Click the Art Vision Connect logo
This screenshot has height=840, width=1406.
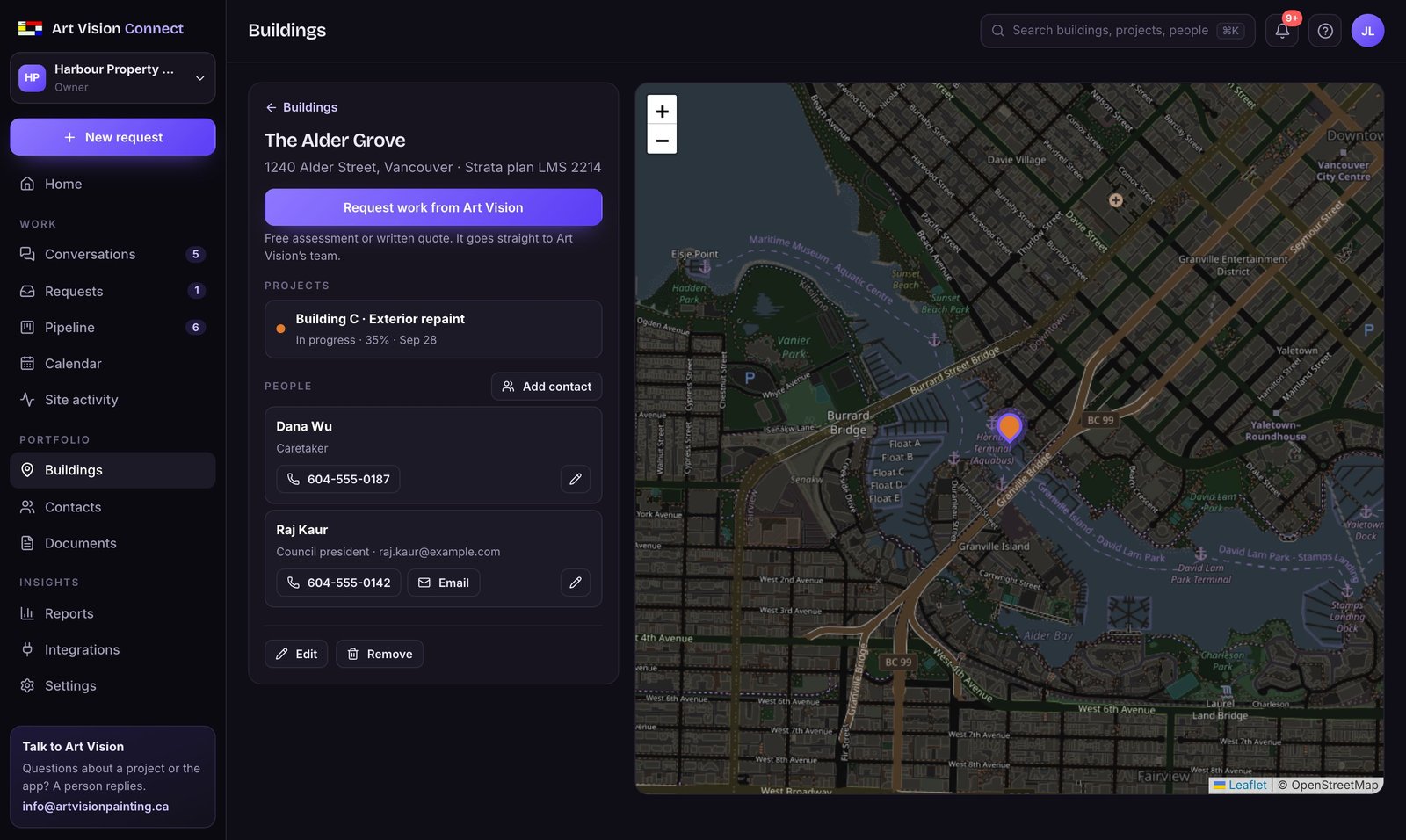point(101,28)
